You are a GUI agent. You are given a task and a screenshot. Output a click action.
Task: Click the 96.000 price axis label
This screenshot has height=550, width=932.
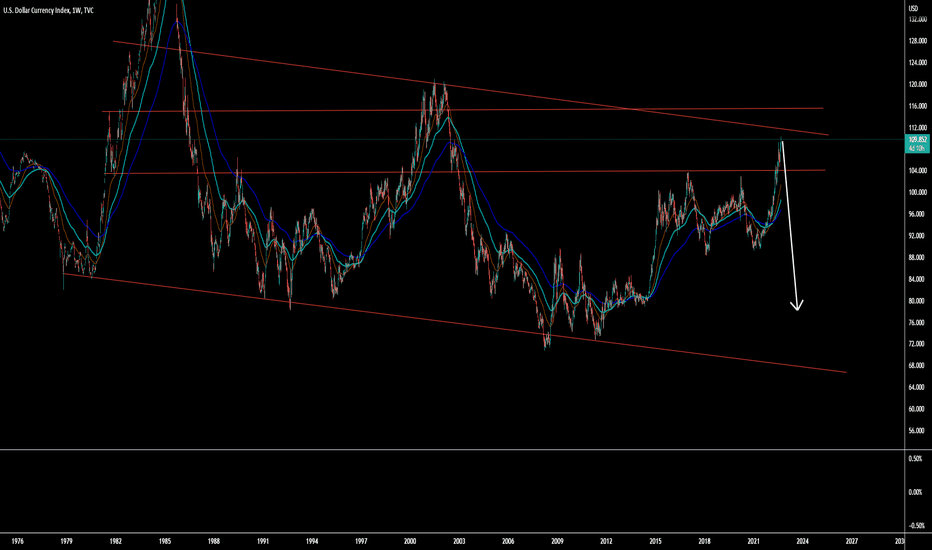click(916, 214)
